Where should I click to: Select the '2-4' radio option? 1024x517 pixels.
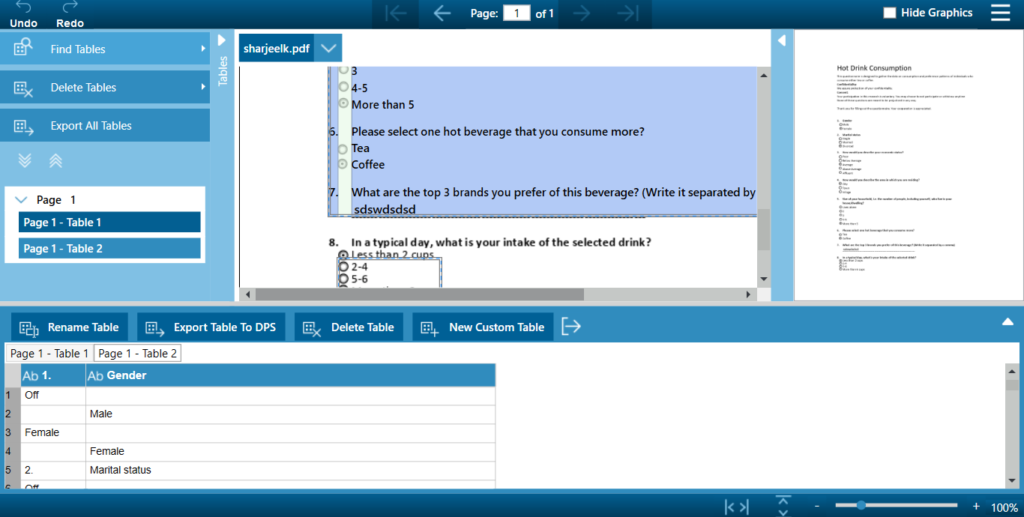click(x=344, y=268)
